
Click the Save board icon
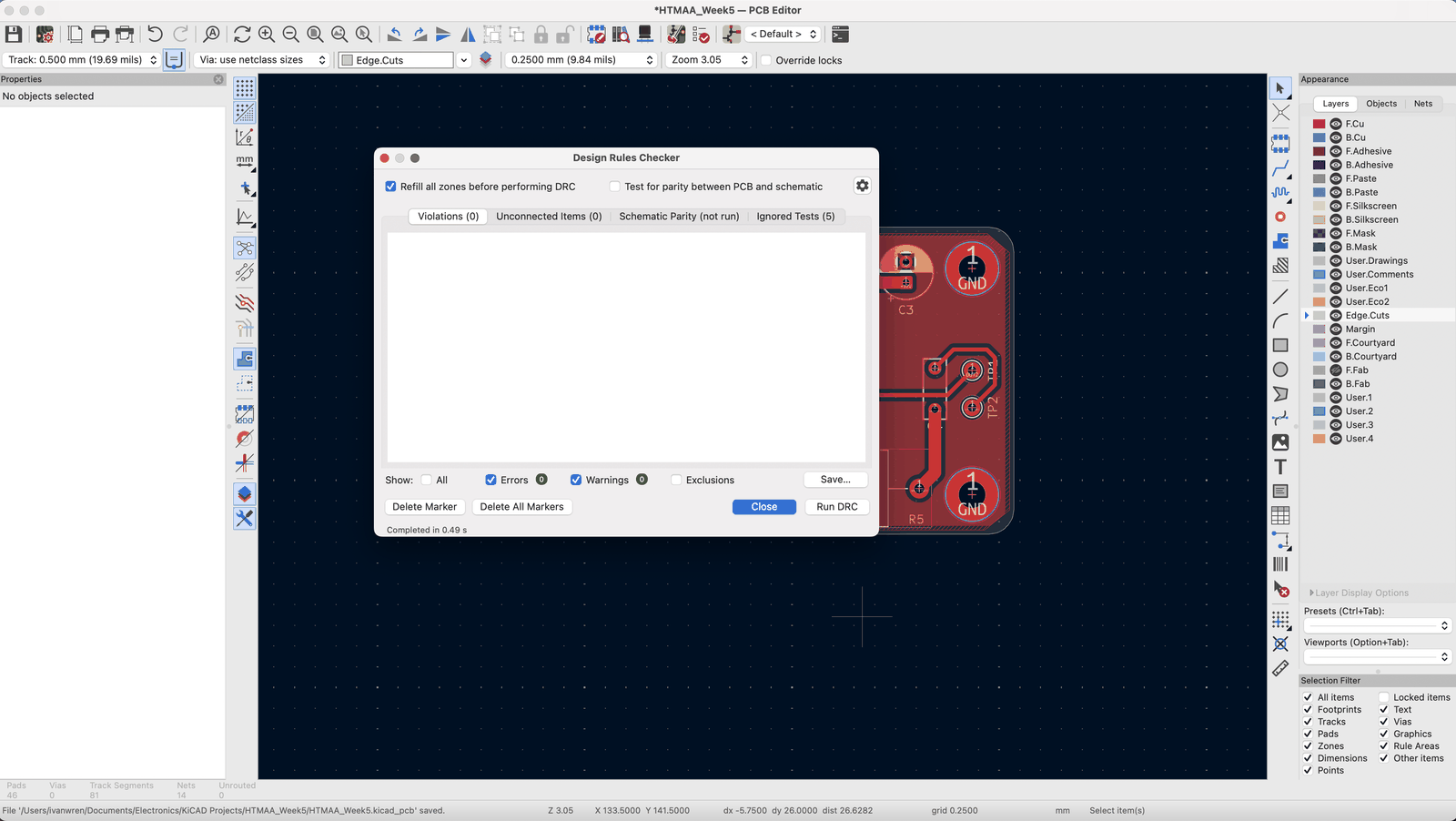click(x=14, y=35)
